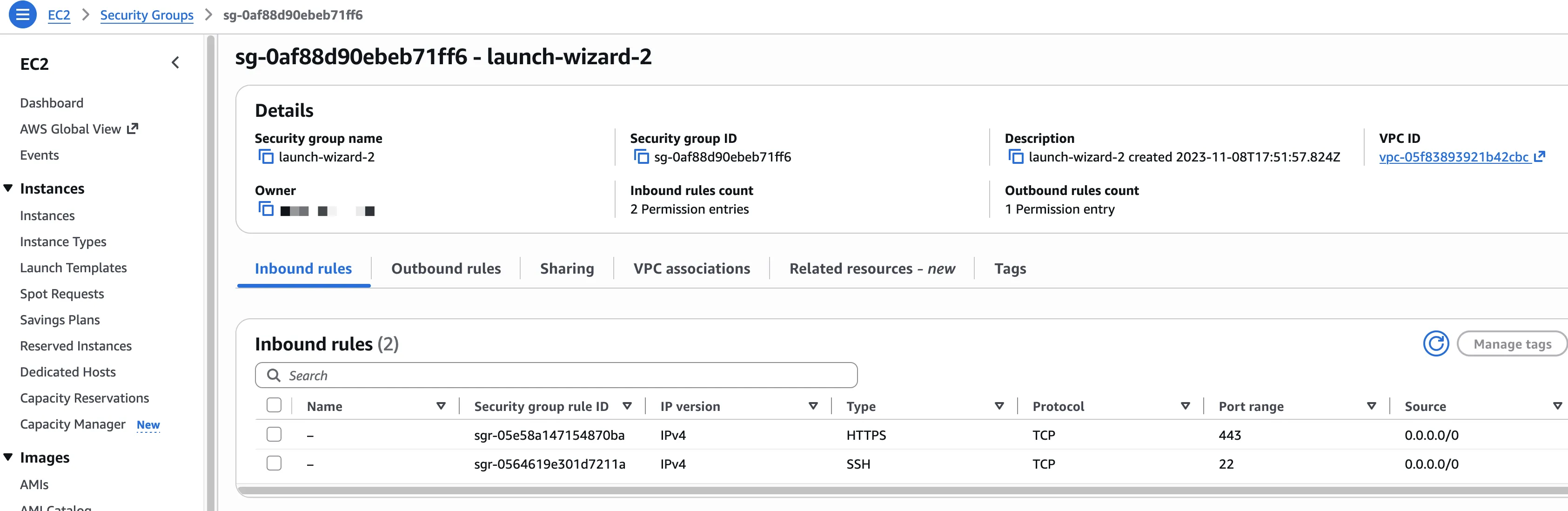Sort by Source column arrow
The width and height of the screenshot is (1568, 511).
(x=1557, y=406)
